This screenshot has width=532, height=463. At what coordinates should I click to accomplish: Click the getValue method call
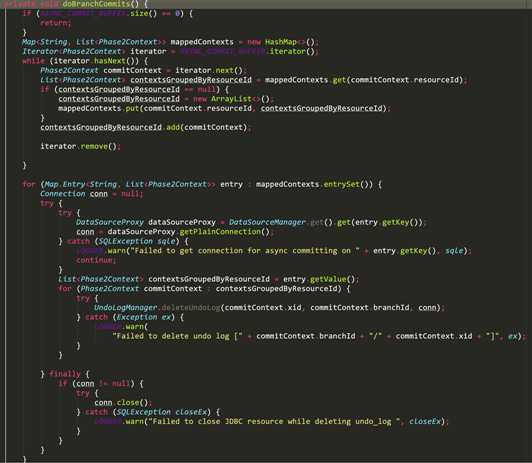click(x=328, y=279)
